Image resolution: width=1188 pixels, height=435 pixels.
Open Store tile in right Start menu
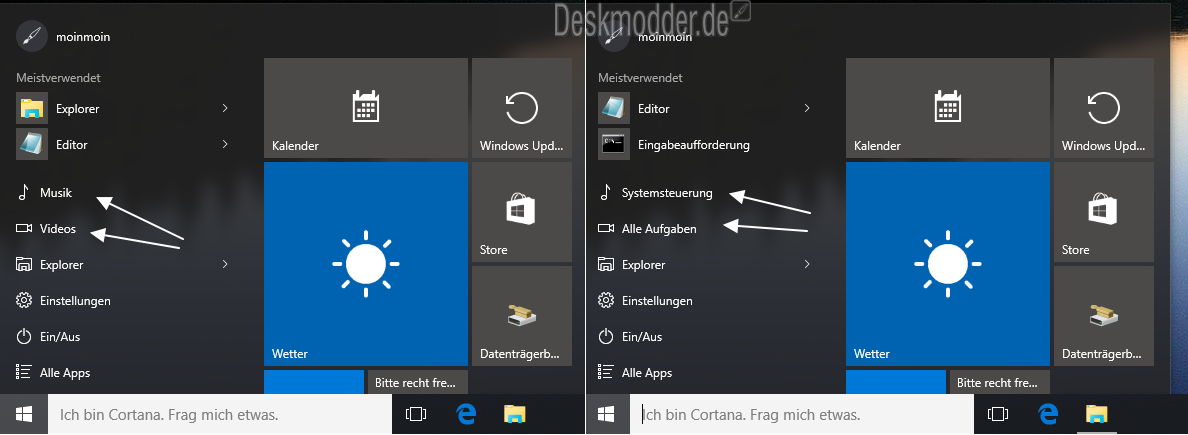(1104, 211)
